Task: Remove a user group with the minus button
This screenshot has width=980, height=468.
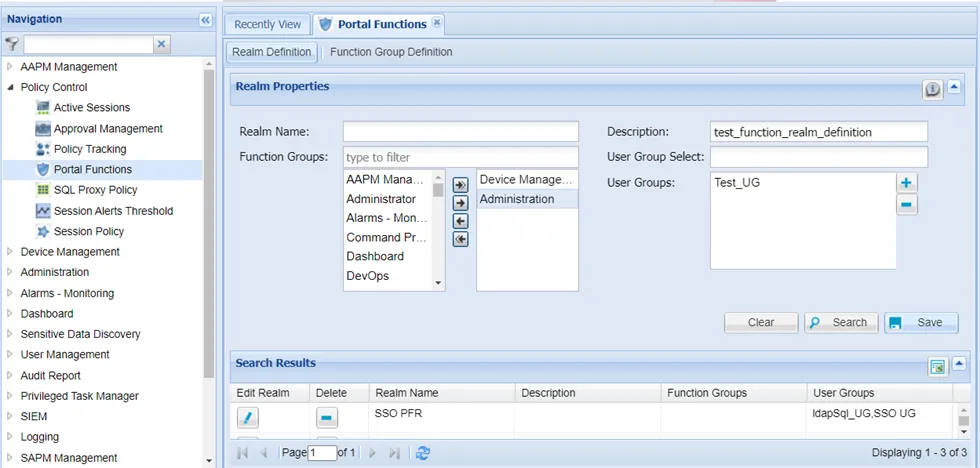Action: 906,204
